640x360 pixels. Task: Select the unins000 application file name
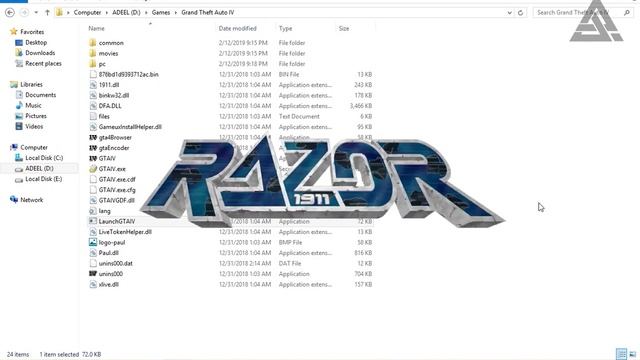[111, 274]
